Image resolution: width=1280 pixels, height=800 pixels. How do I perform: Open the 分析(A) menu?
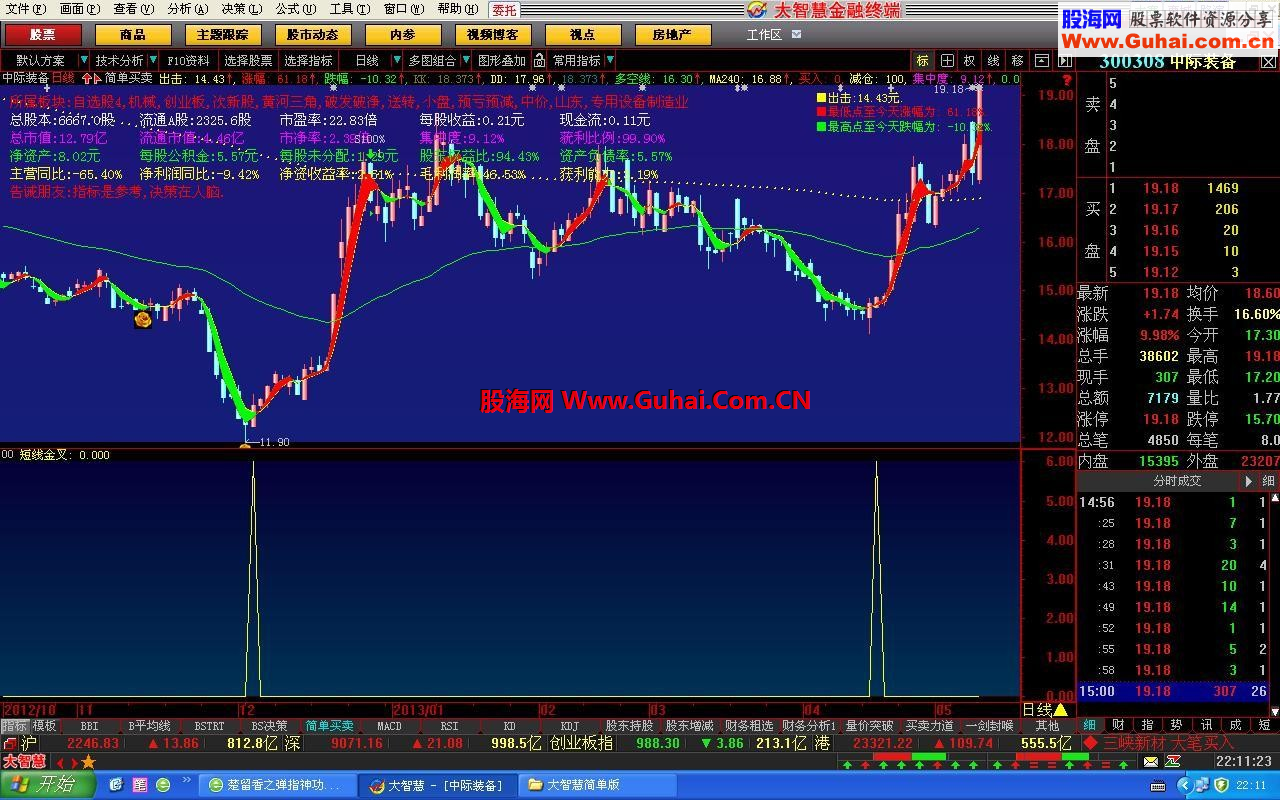point(188,9)
